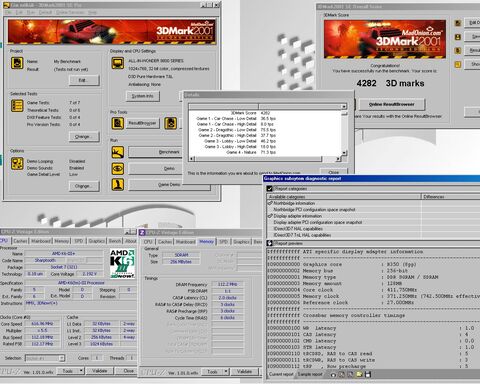Toggle Northbridge information category
The image size is (480, 384).
(270, 203)
